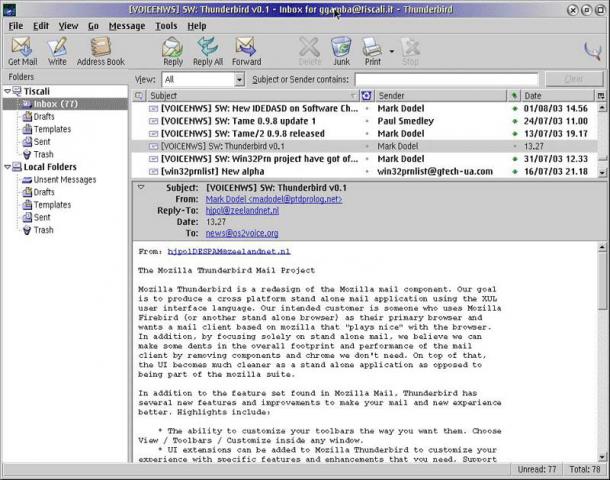The image size is (610, 480).
Task: Click Reply All in toolbar
Action: [x=208, y=51]
